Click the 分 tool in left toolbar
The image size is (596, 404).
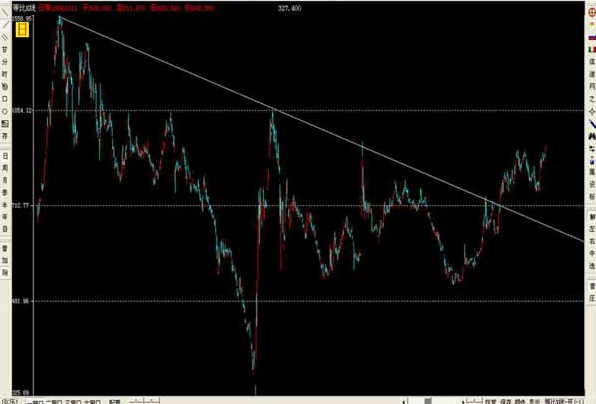(5, 62)
